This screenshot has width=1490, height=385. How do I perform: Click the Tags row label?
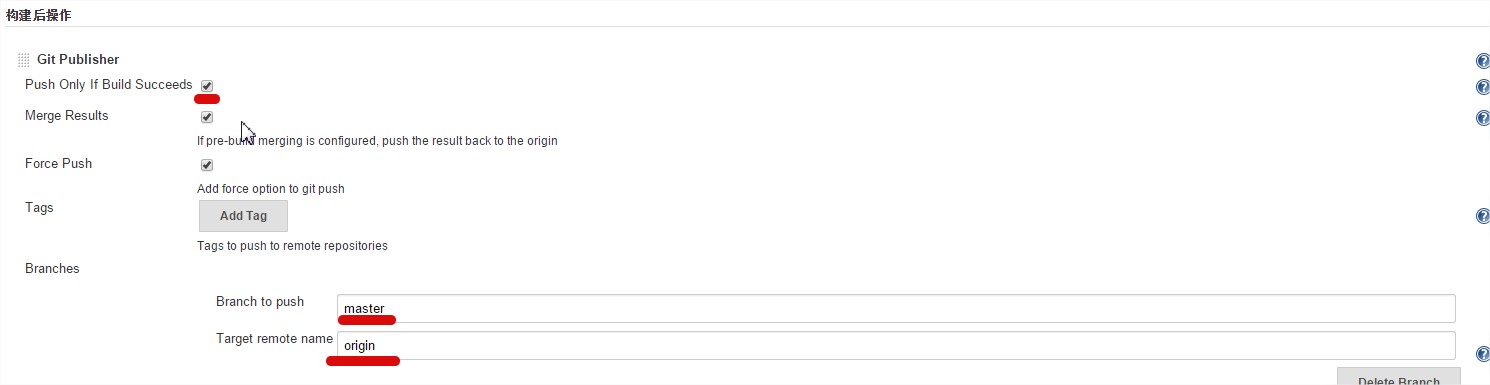pyautogui.click(x=39, y=208)
